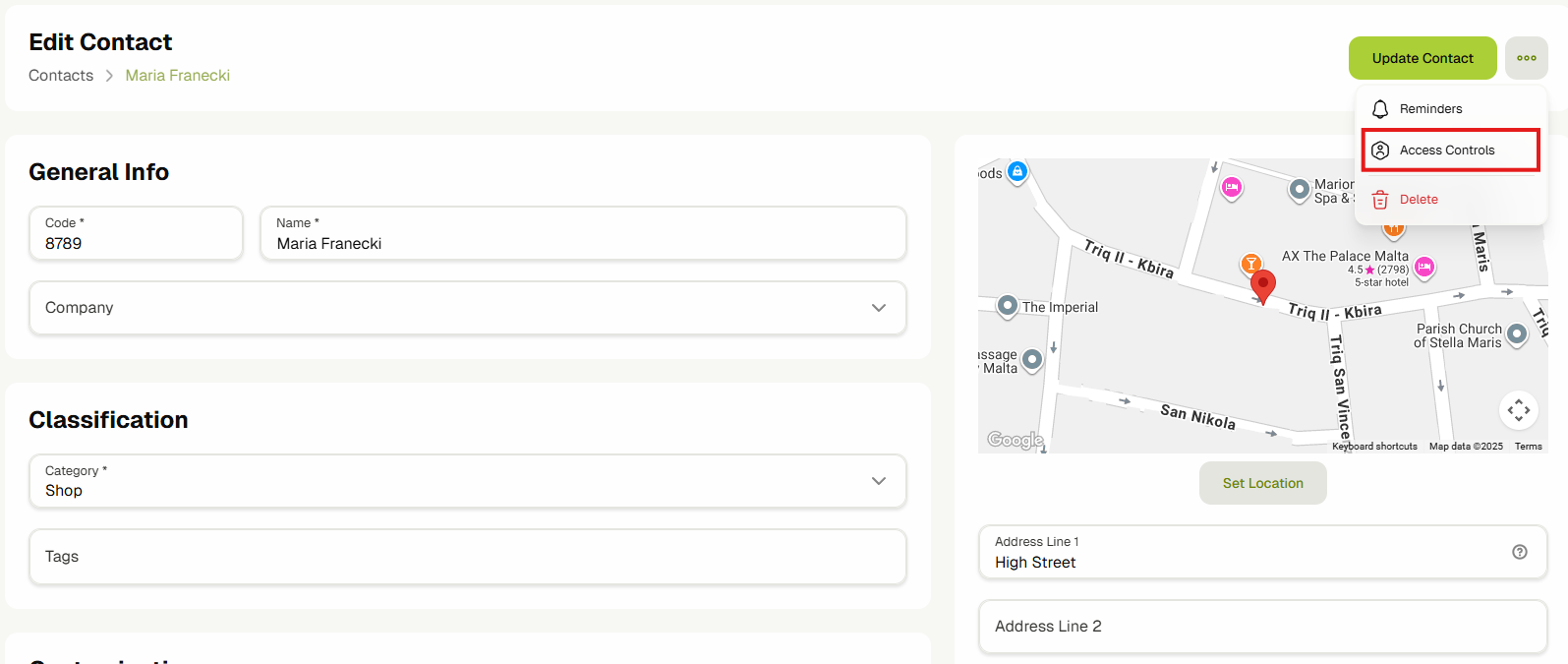This screenshot has width=1568, height=664.
Task: Expand the Company dropdown
Action: point(878,308)
